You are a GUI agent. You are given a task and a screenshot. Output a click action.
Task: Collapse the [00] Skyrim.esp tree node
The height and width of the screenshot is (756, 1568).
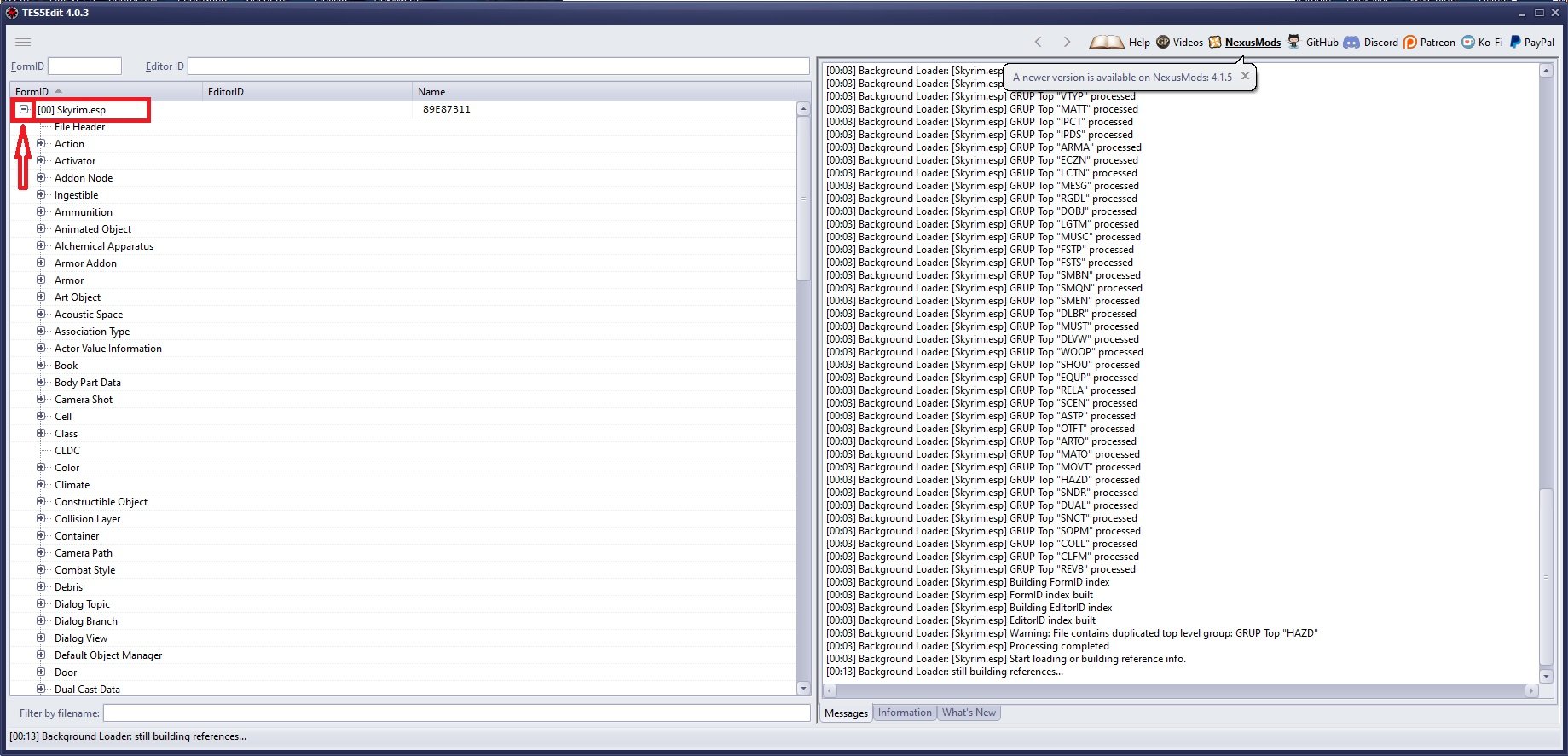click(24, 109)
